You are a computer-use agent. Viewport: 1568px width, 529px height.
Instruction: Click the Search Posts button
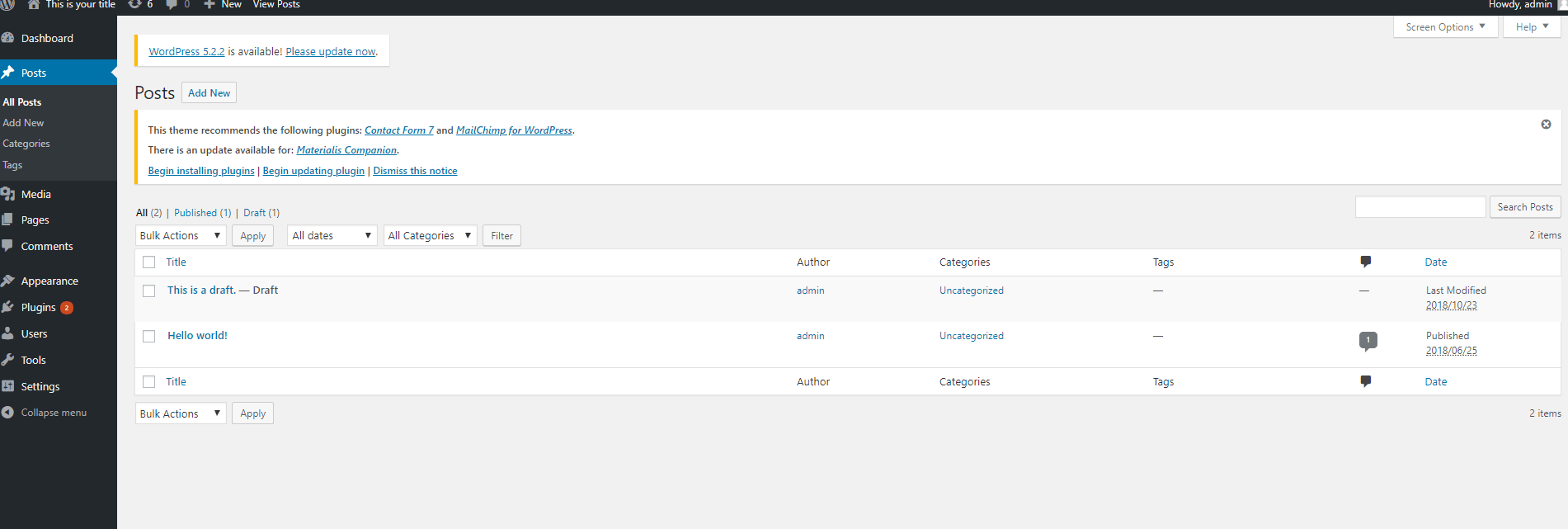tap(1525, 207)
